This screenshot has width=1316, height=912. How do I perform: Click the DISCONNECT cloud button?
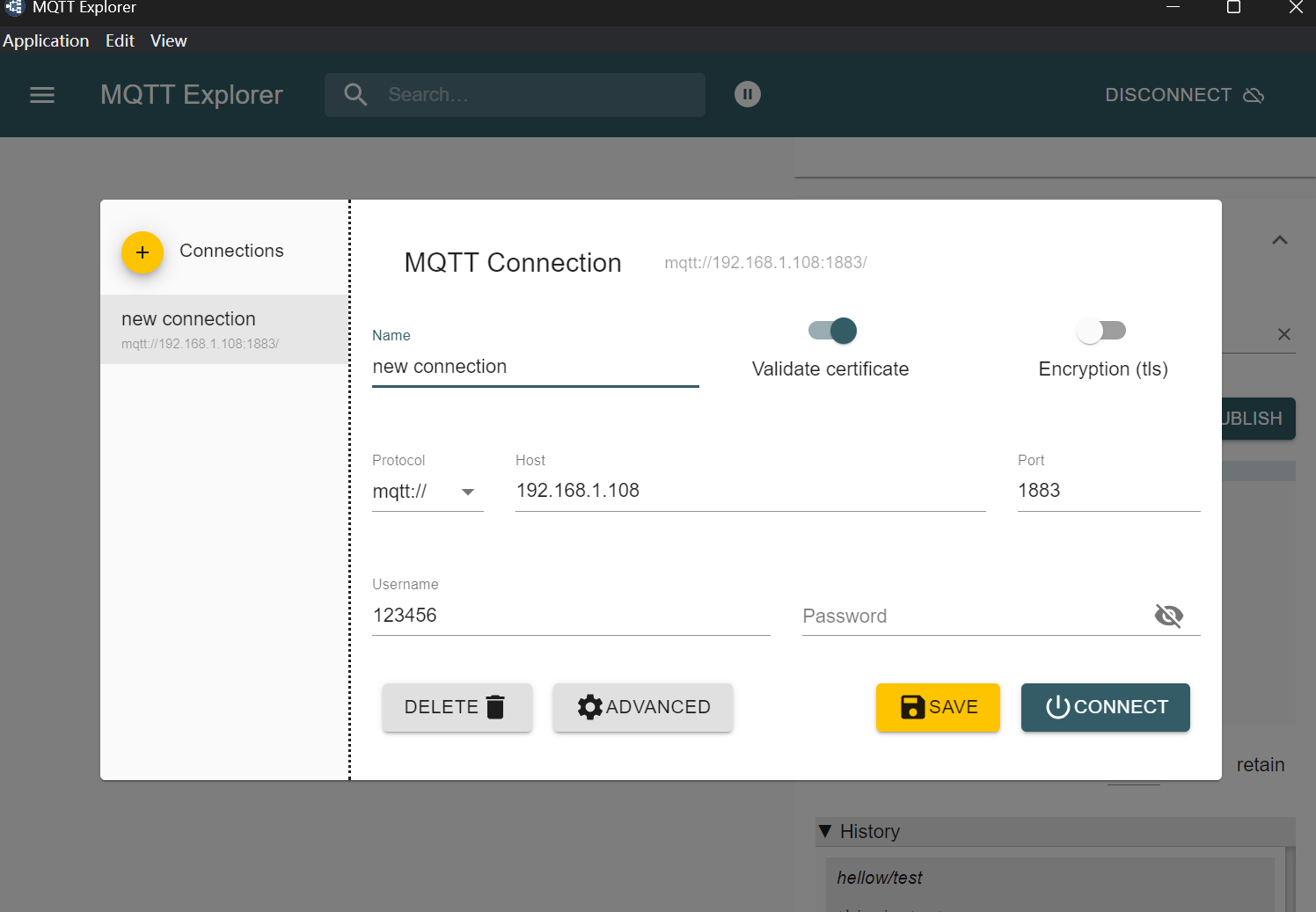click(x=1183, y=95)
